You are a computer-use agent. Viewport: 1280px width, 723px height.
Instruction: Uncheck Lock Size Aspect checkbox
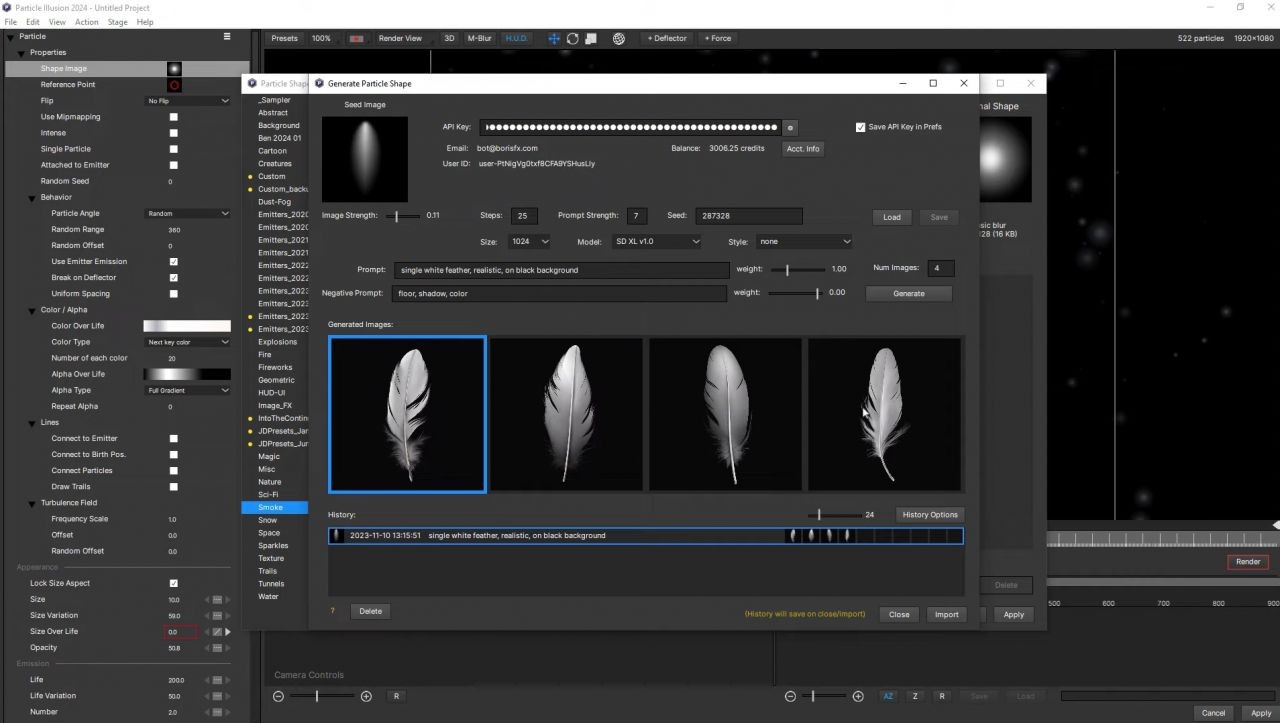click(173, 583)
